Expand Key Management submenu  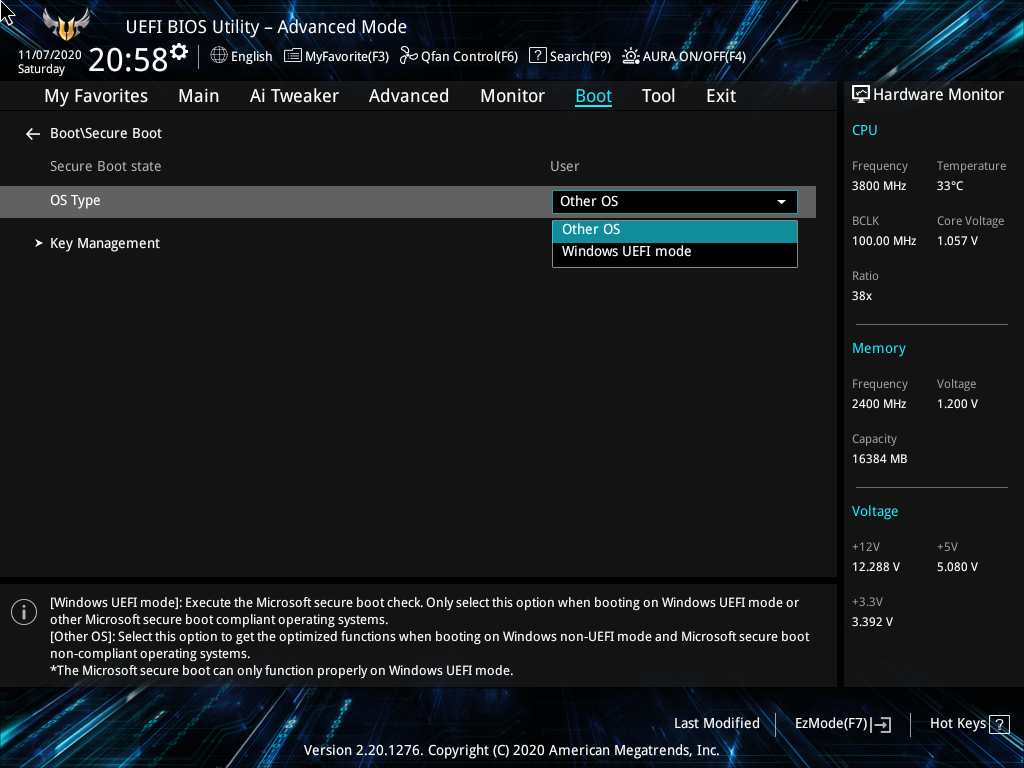104,243
